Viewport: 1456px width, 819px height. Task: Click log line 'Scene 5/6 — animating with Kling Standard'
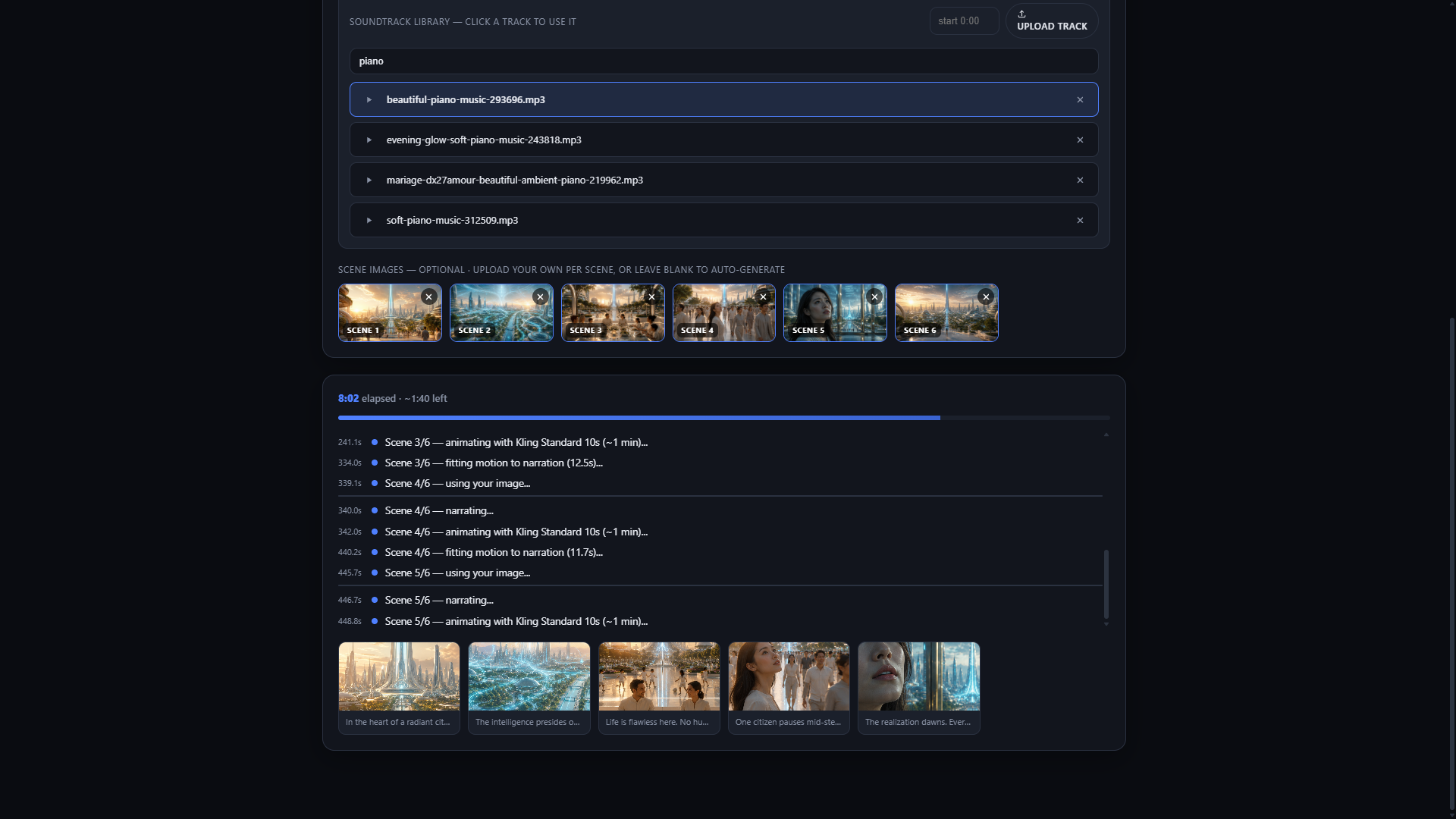pyautogui.click(x=516, y=621)
